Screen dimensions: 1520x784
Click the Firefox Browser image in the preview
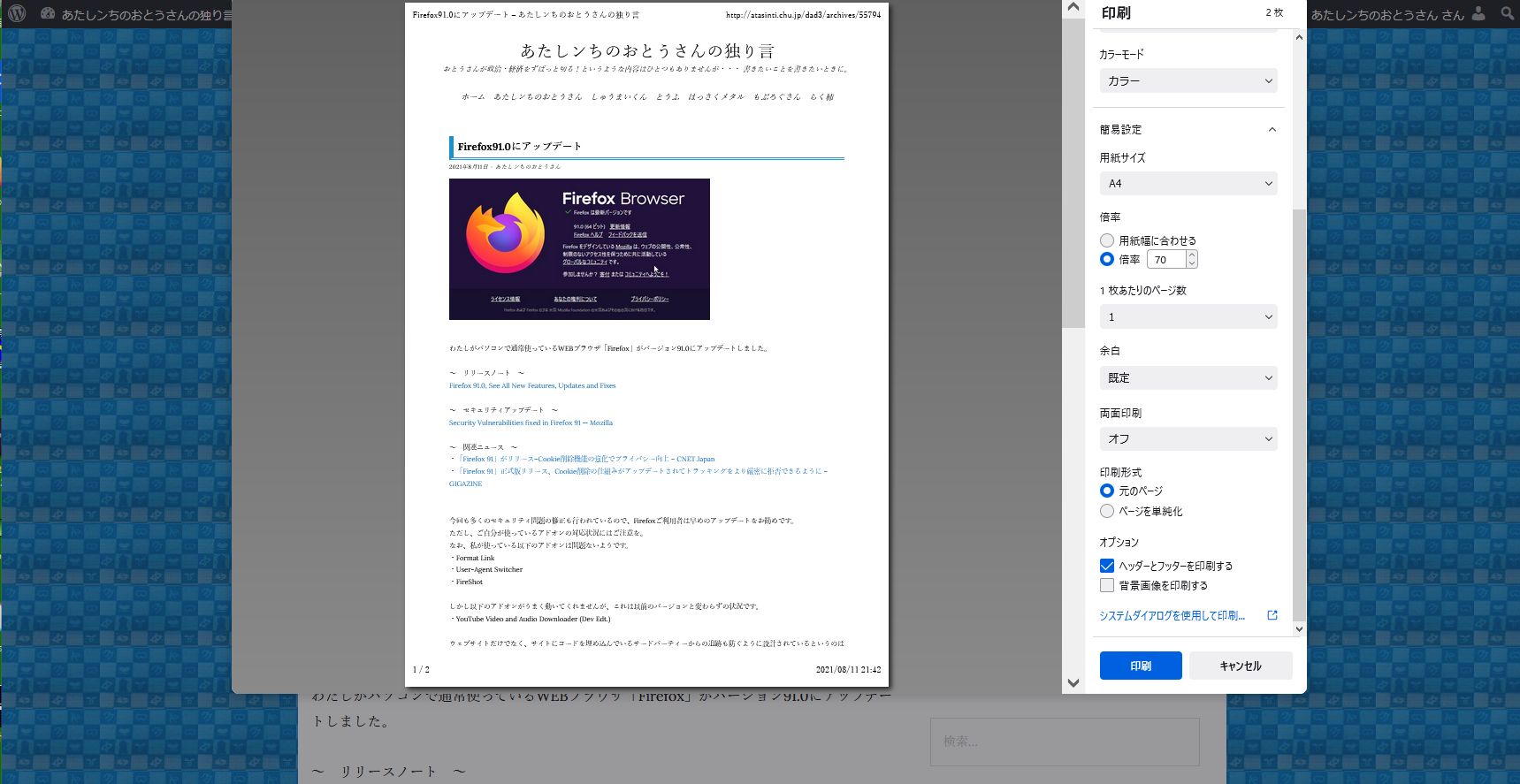(x=579, y=249)
